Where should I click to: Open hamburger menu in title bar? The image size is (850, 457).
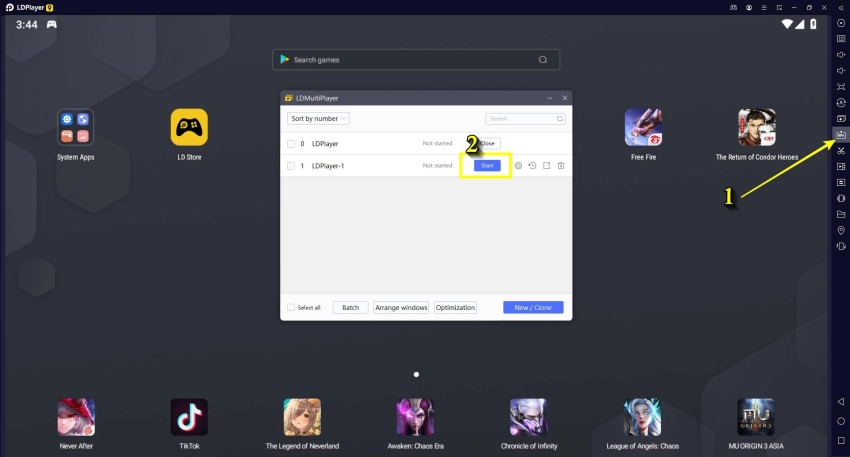point(764,8)
